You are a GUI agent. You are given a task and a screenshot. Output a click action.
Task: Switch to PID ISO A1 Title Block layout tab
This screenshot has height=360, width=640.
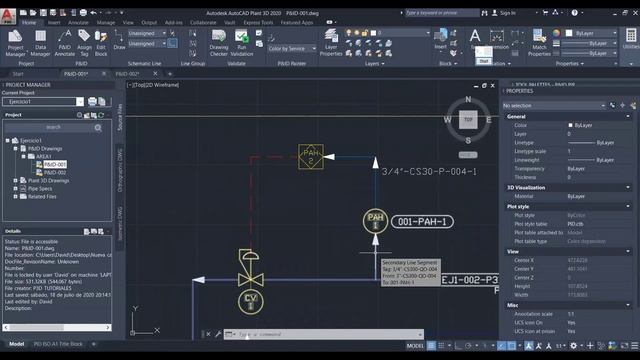pyautogui.click(x=58, y=344)
